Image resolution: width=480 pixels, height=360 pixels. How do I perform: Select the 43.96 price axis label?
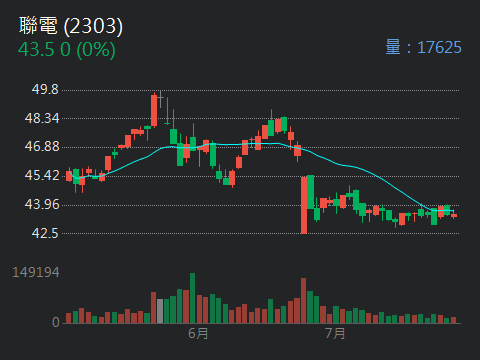[42, 204]
